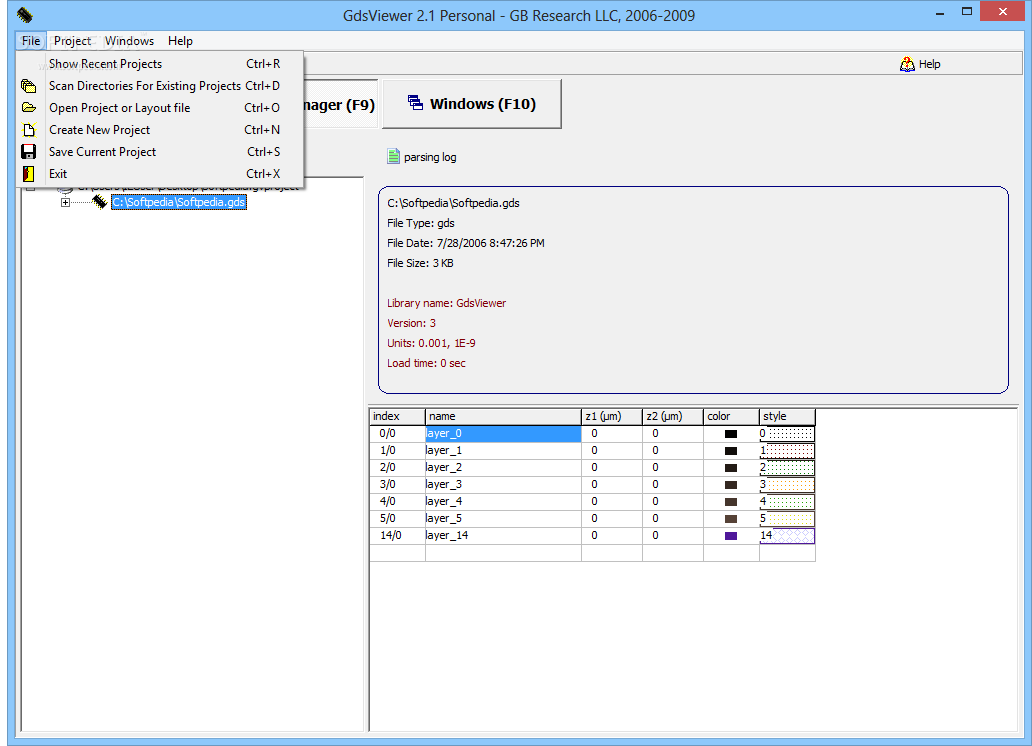The height and width of the screenshot is (746, 1032).
Task: Click the 14/0 index cell
Action: [x=397, y=536]
